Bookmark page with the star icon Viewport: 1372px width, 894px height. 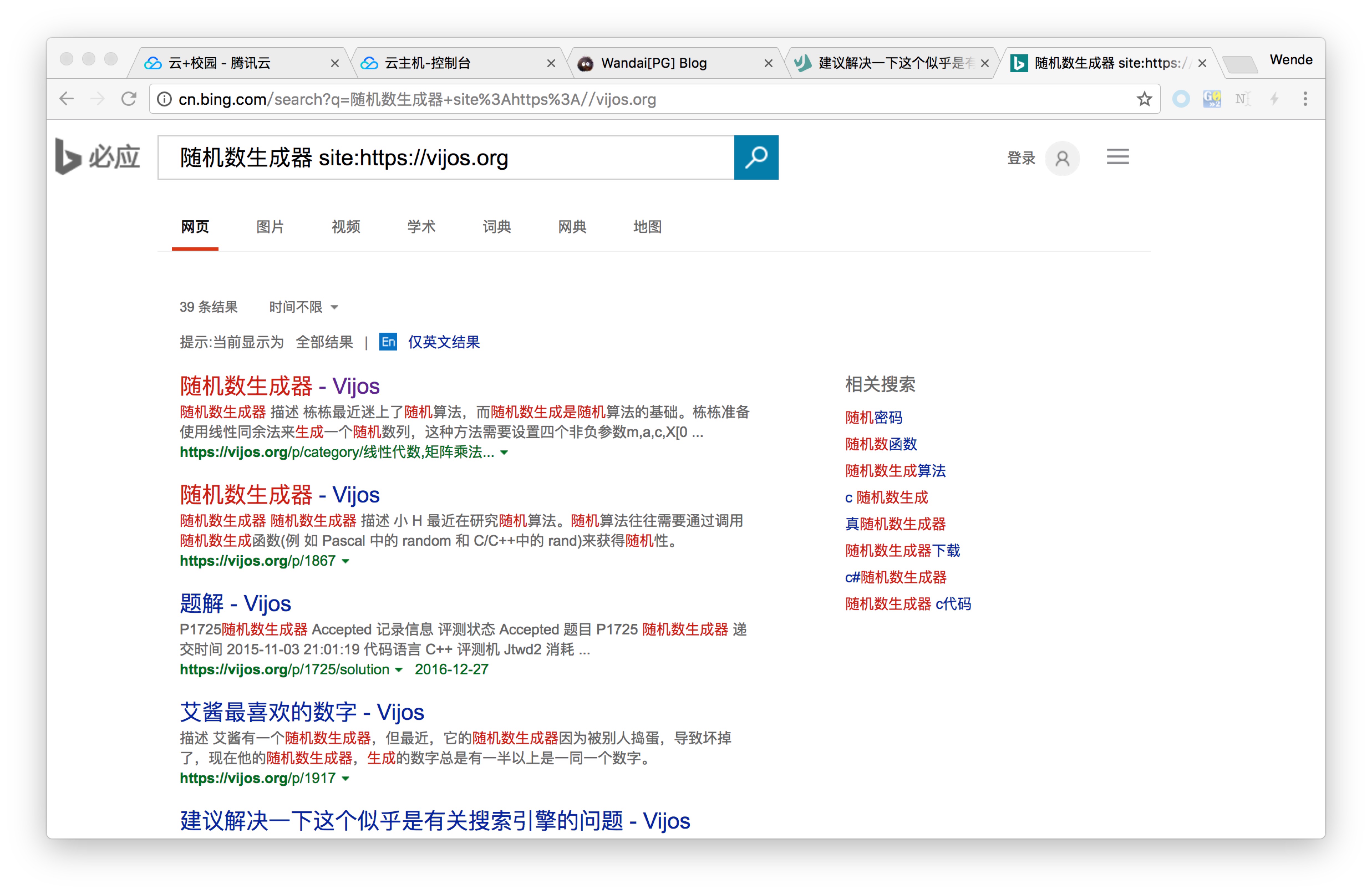(x=1144, y=99)
